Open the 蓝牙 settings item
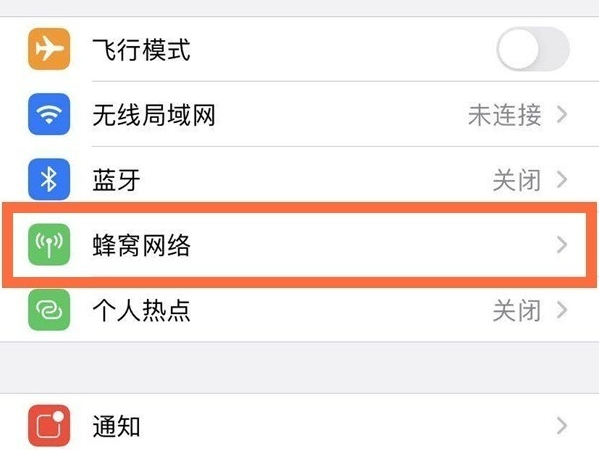 pos(300,179)
